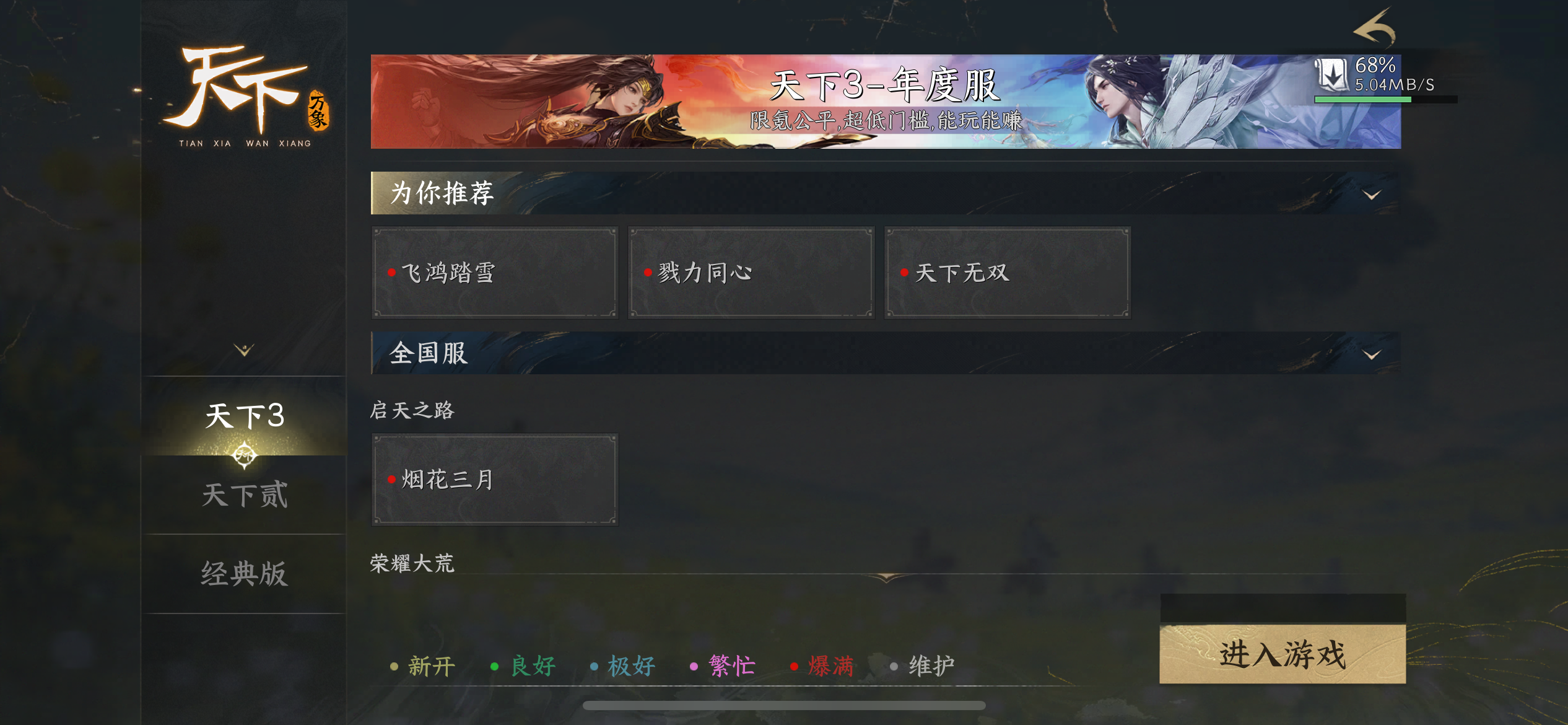Viewport: 1568px width, 725px height.
Task: Collapse the 为你推荐 section
Action: 1372,195
